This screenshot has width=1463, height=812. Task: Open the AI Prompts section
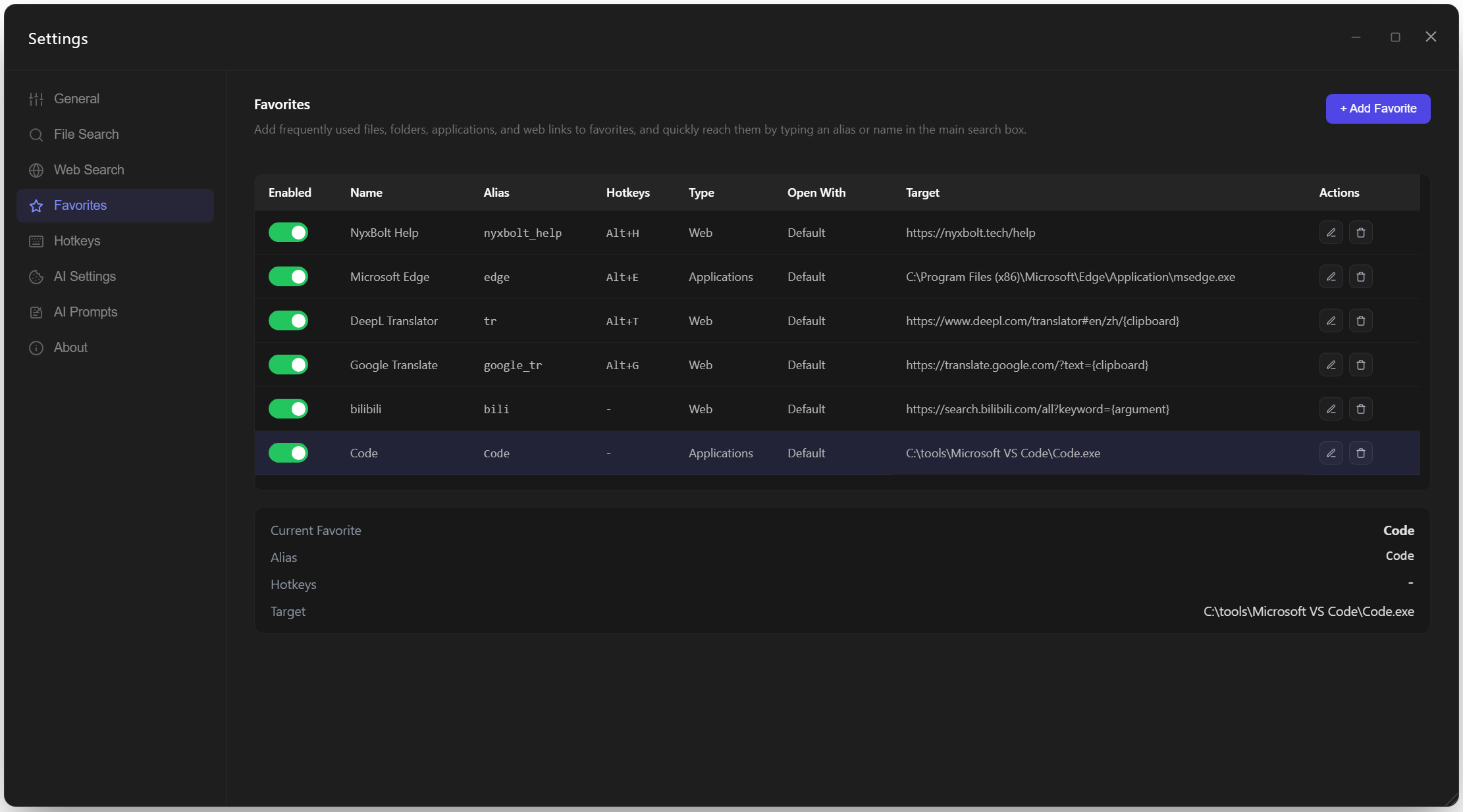(x=115, y=312)
